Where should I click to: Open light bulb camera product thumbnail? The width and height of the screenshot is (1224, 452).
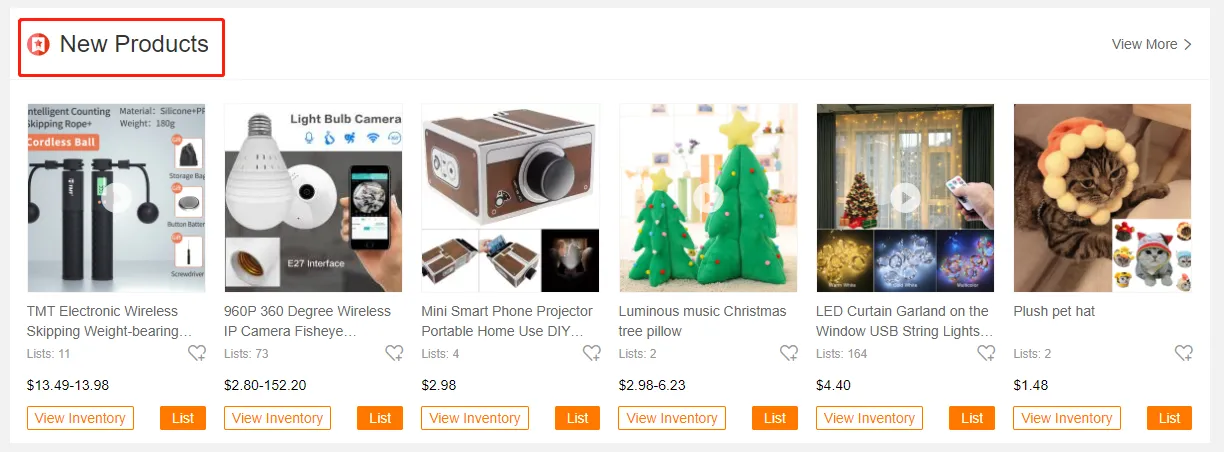click(x=313, y=198)
